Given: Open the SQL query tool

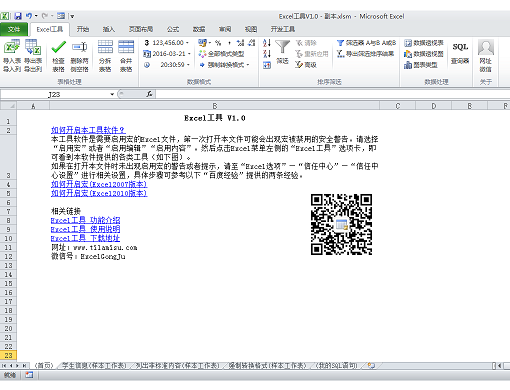Looking at the screenshot, I should pos(460,53).
